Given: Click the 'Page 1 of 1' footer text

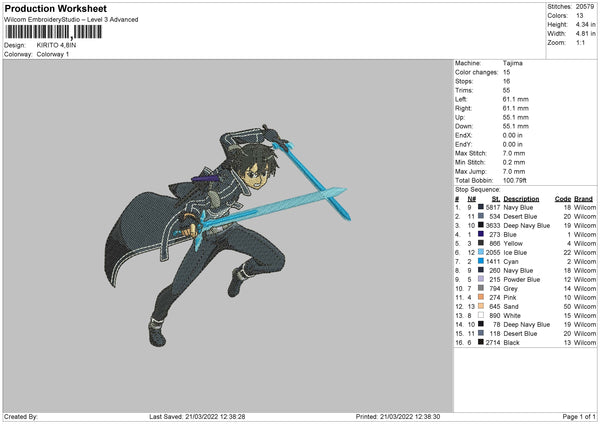Looking at the screenshot, I should [x=579, y=416].
